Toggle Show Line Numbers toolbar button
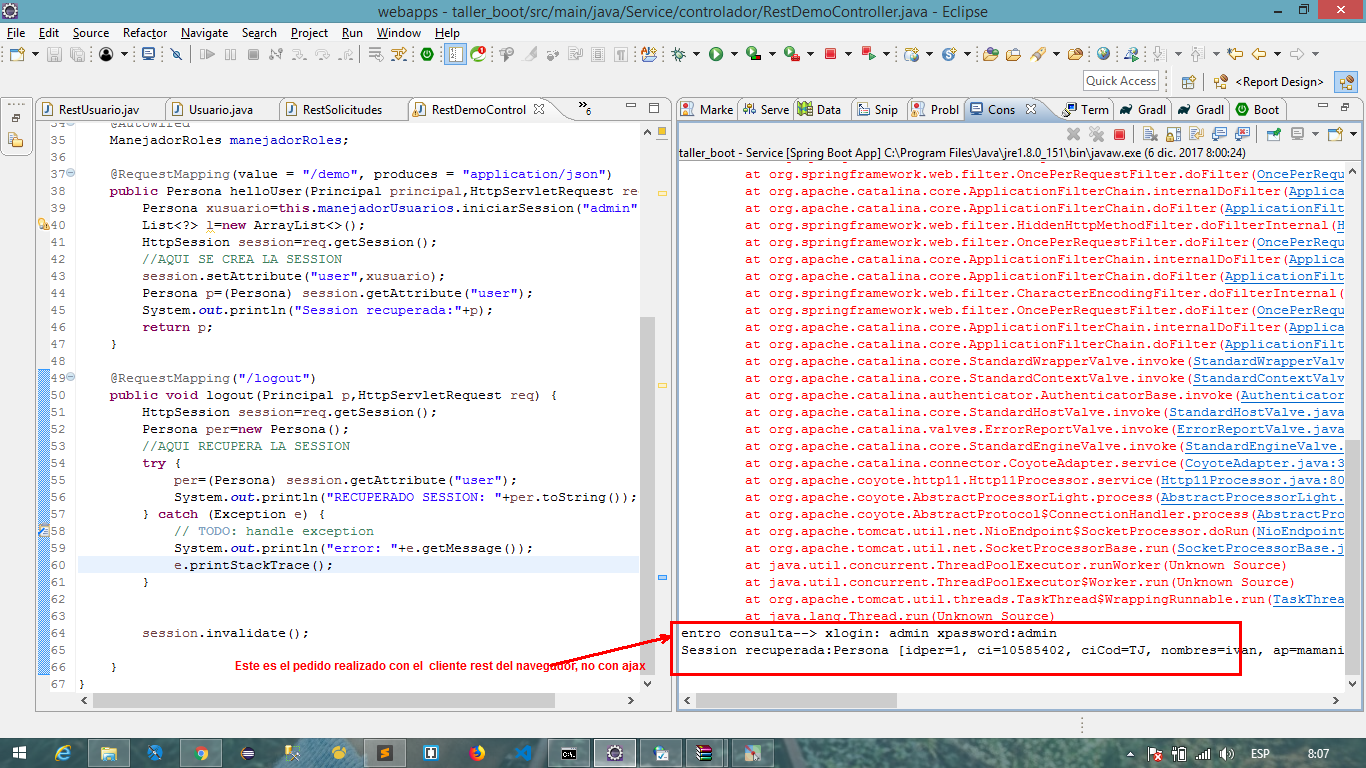The height and width of the screenshot is (768, 1366). point(455,54)
